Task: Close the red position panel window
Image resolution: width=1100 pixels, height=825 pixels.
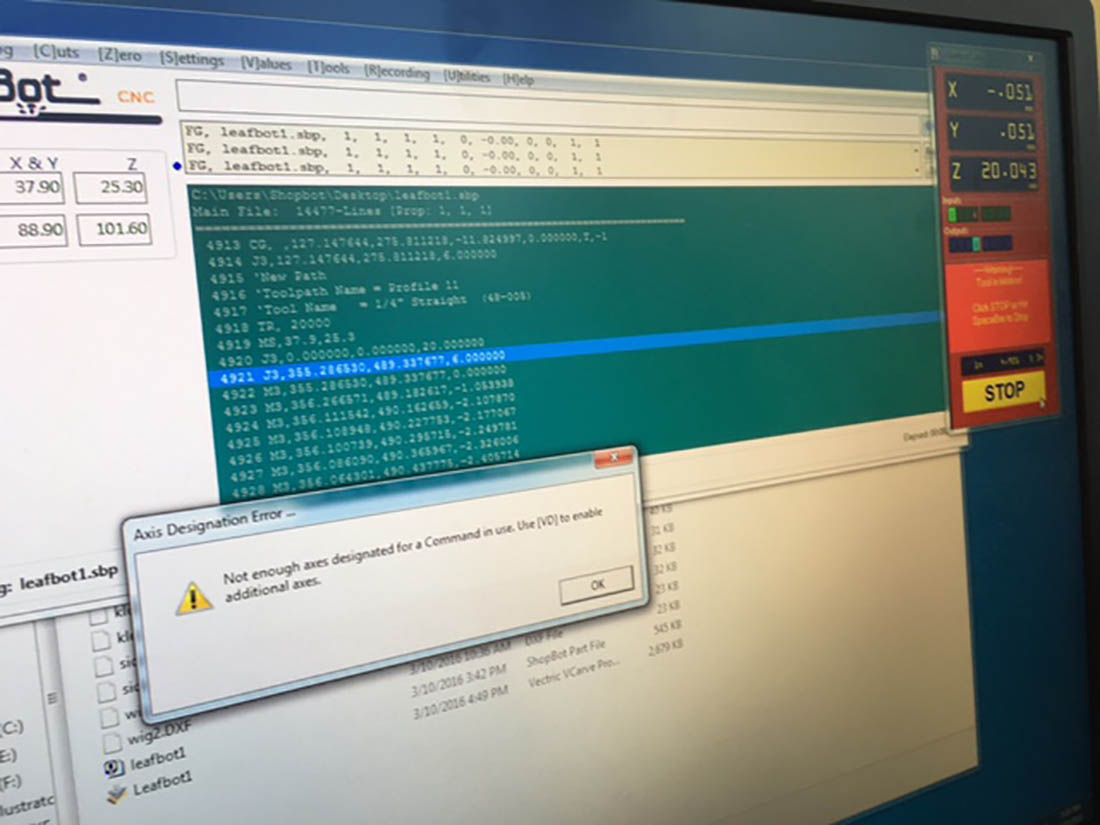Action: pos(1030,58)
